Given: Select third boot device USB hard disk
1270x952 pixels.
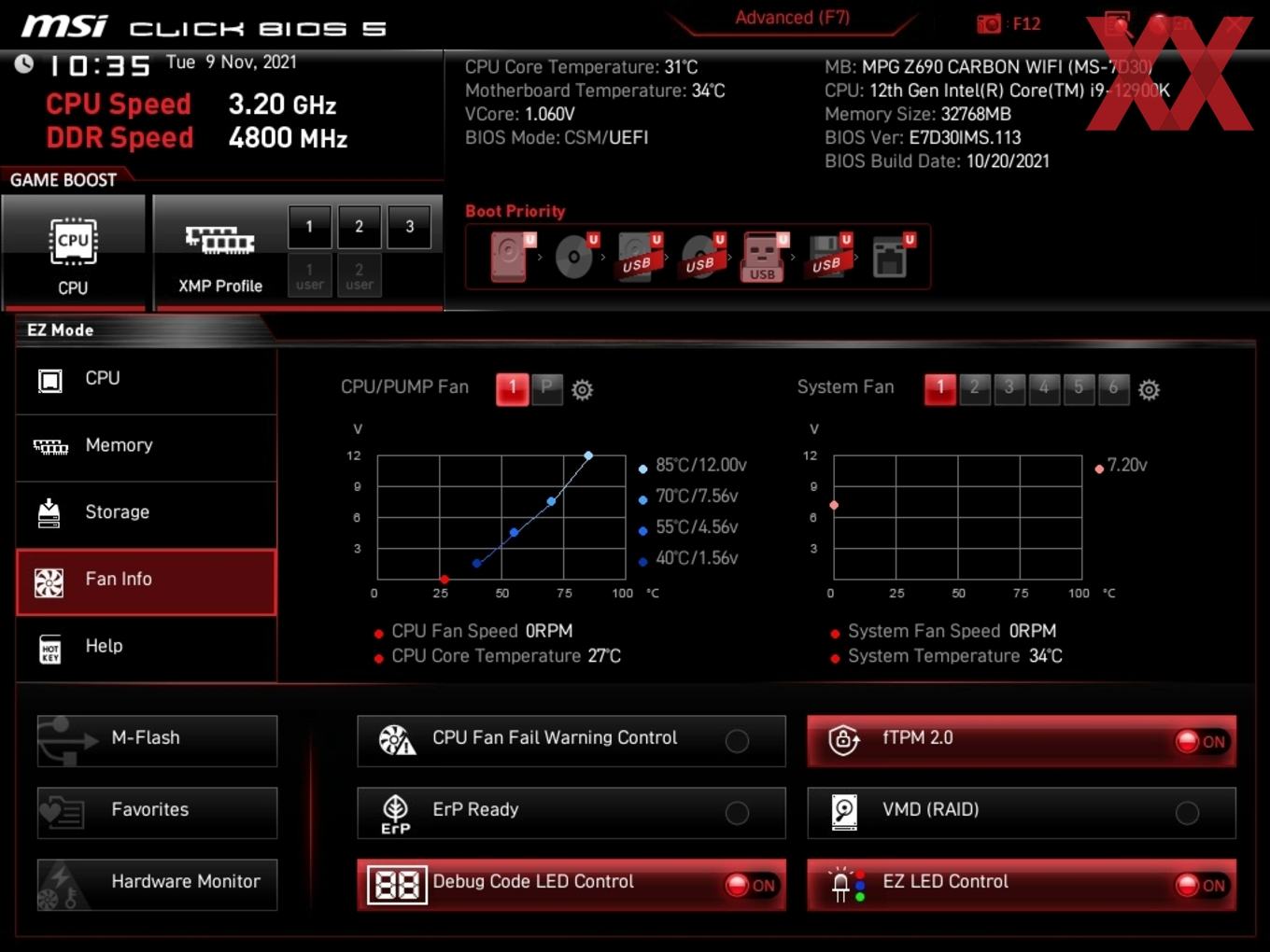Looking at the screenshot, I should (639, 257).
